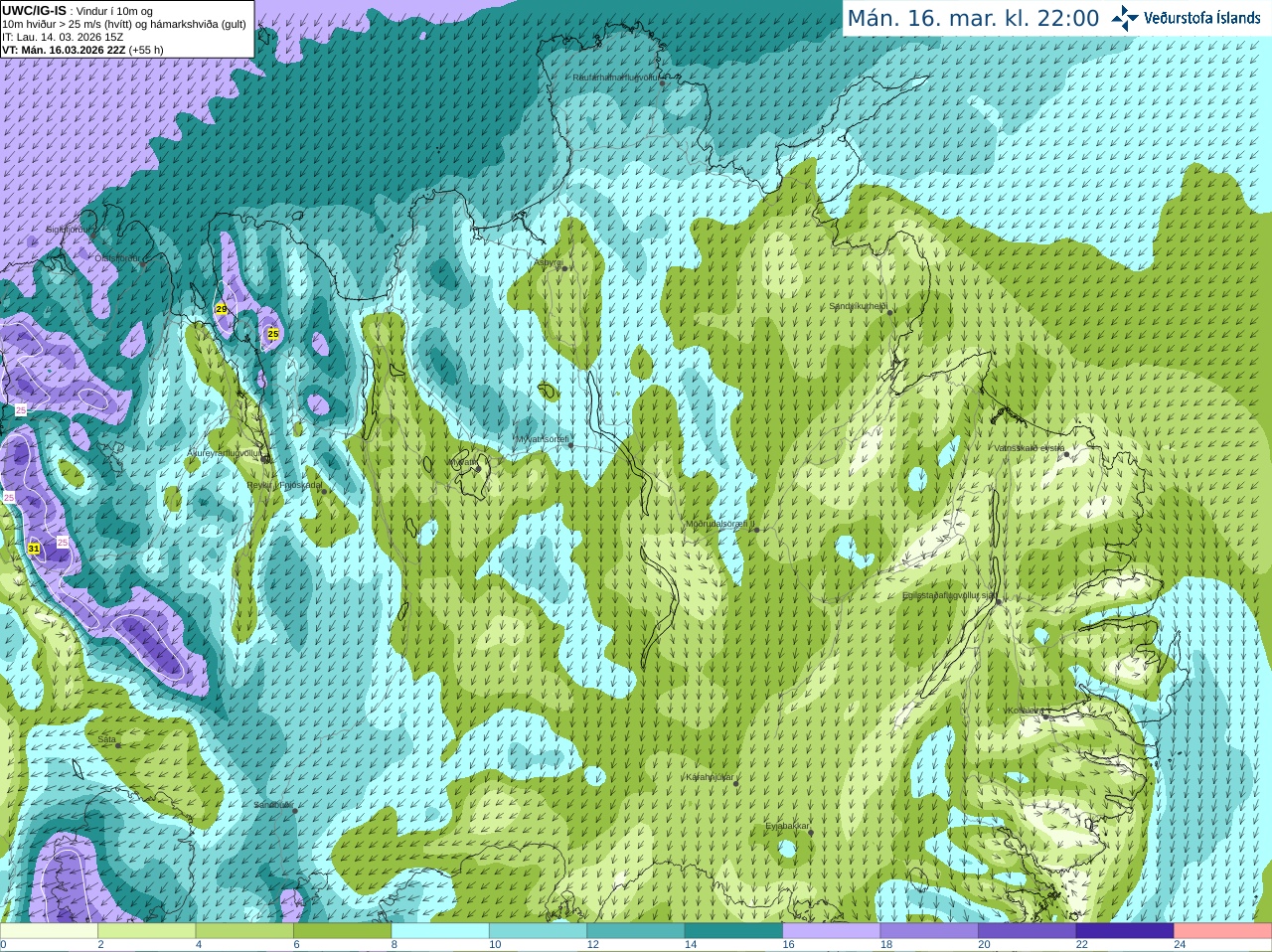The width and height of the screenshot is (1272, 952).
Task: Click the 10–12 m/s legend swatch
Action: pyautogui.click(x=538, y=931)
